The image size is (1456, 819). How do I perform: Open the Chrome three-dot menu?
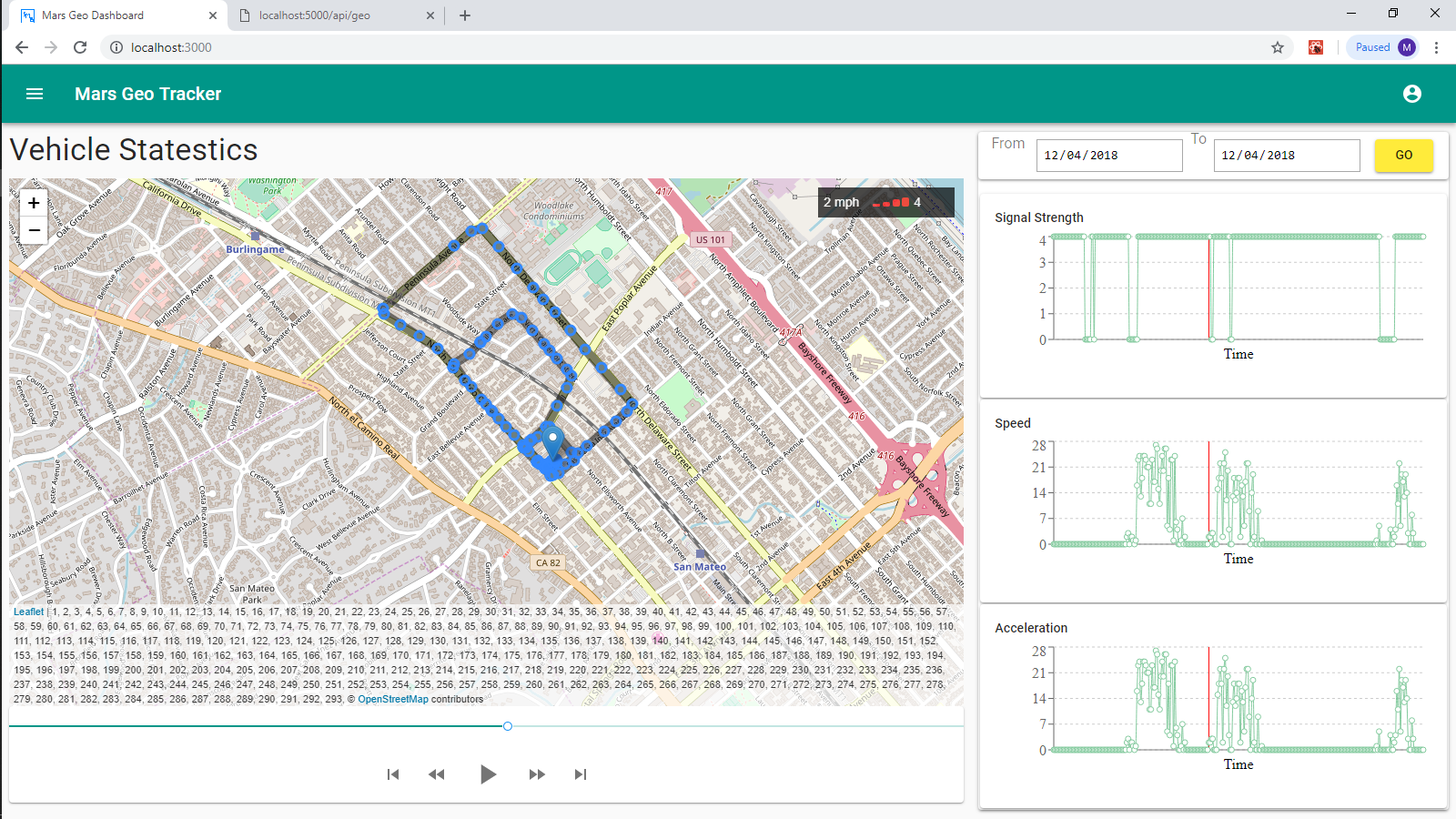1437,47
